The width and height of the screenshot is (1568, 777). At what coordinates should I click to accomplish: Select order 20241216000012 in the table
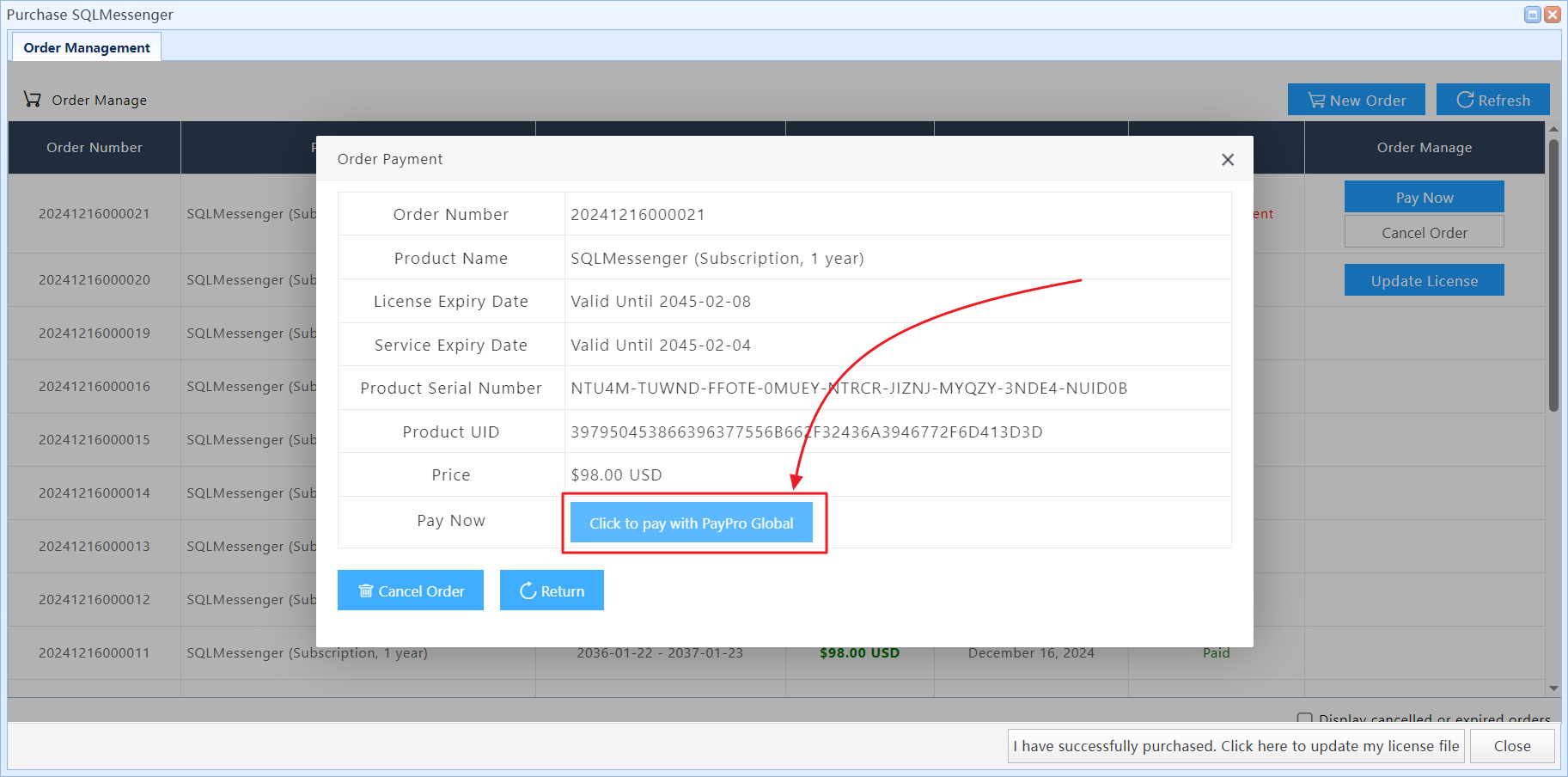pyautogui.click(x=95, y=599)
